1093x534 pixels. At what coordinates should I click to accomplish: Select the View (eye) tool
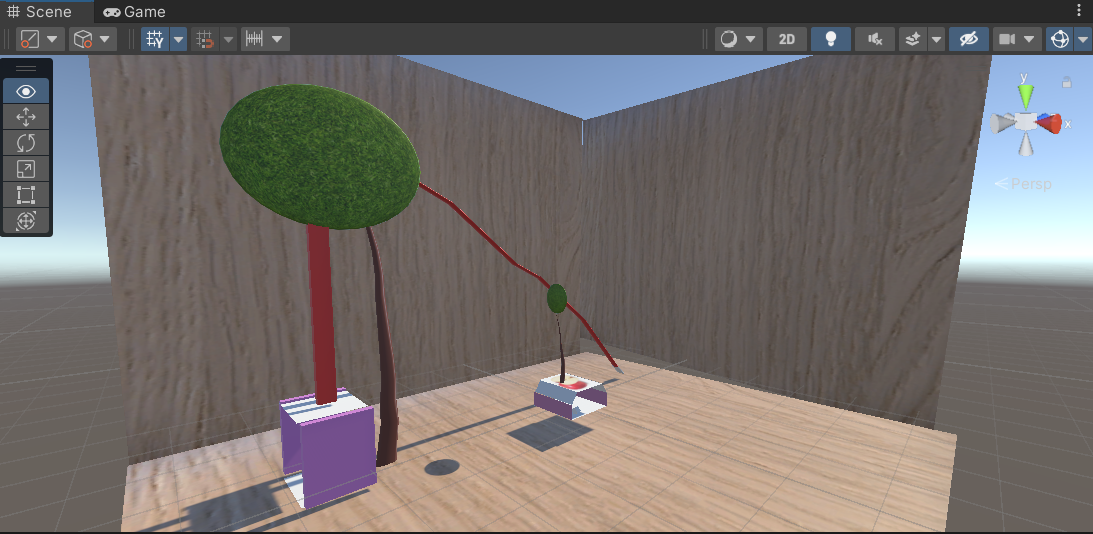[x=27, y=91]
